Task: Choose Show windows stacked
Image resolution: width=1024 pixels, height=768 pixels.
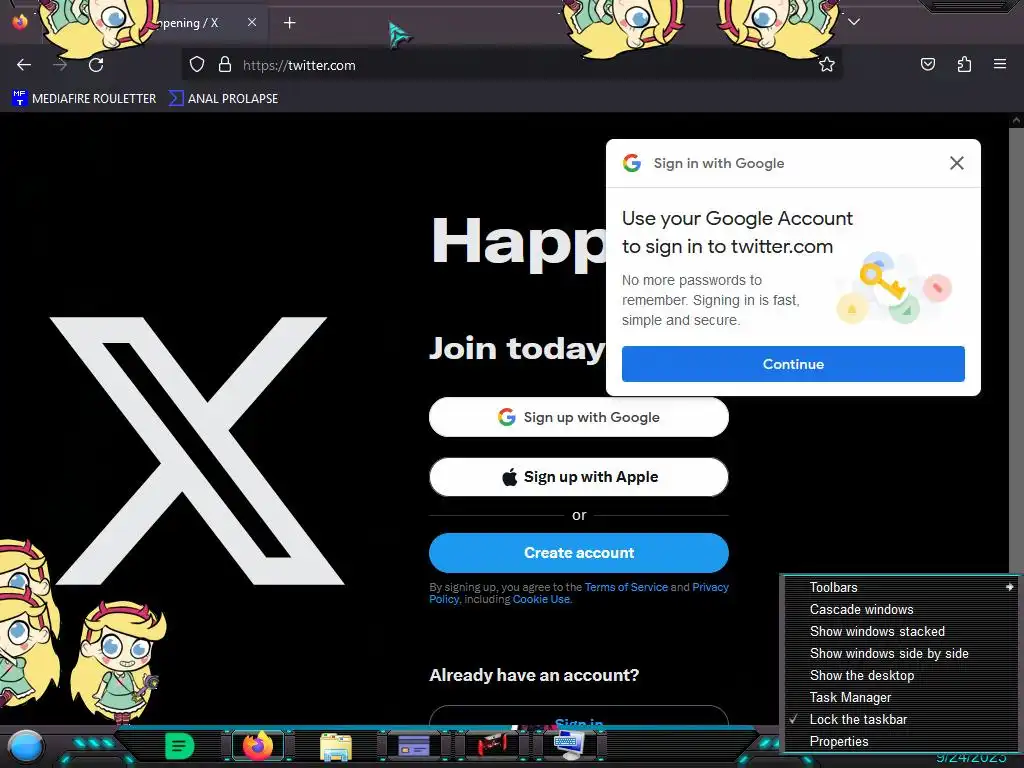Action: click(901, 632)
